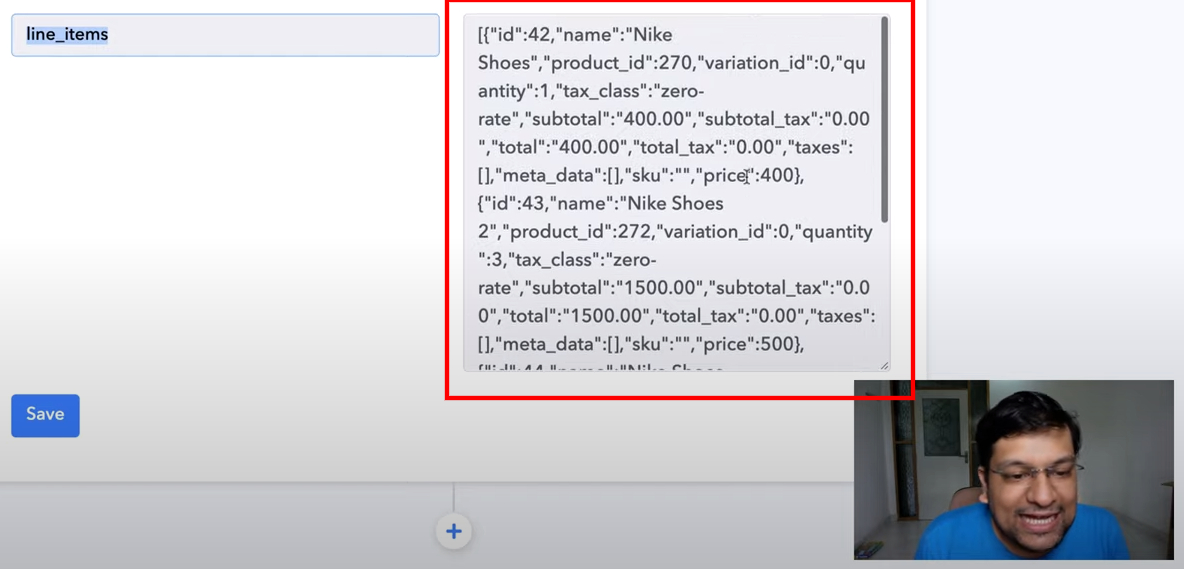The image size is (1184, 569).
Task: Click the resize handle of JSON text area
Action: click(x=883, y=365)
